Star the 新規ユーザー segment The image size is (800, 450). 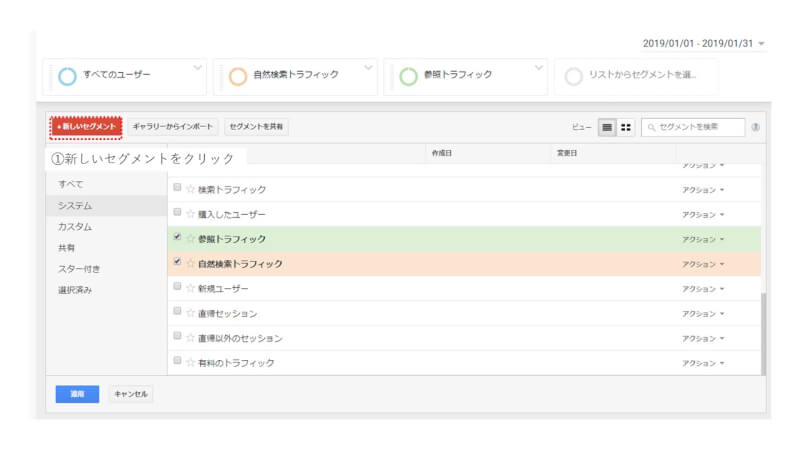[x=190, y=288]
